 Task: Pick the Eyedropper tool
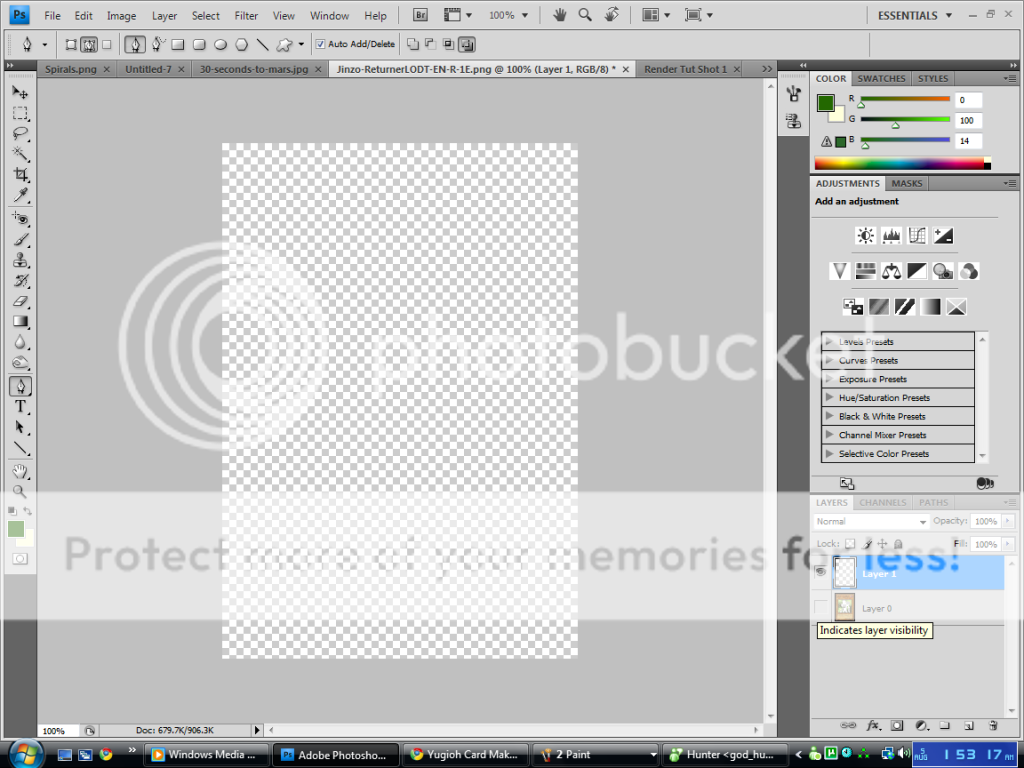point(20,195)
